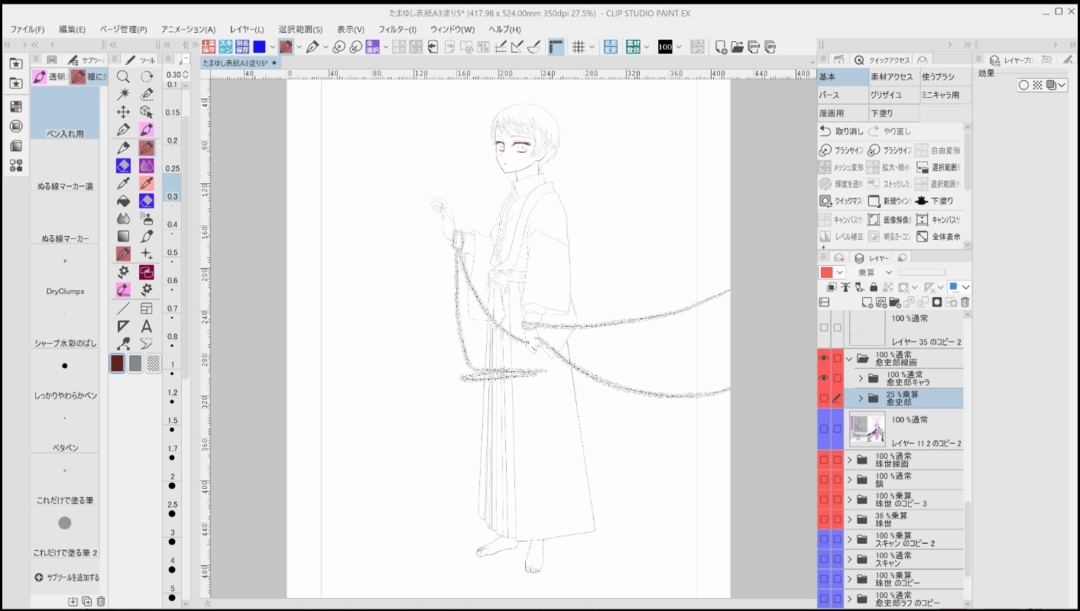The height and width of the screenshot is (611, 1080).
Task: Show the 珠世線画 folder layer
Action: click(x=824, y=460)
